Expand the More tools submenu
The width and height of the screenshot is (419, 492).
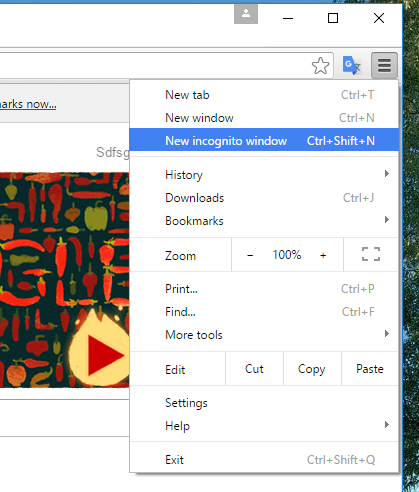[x=264, y=335]
